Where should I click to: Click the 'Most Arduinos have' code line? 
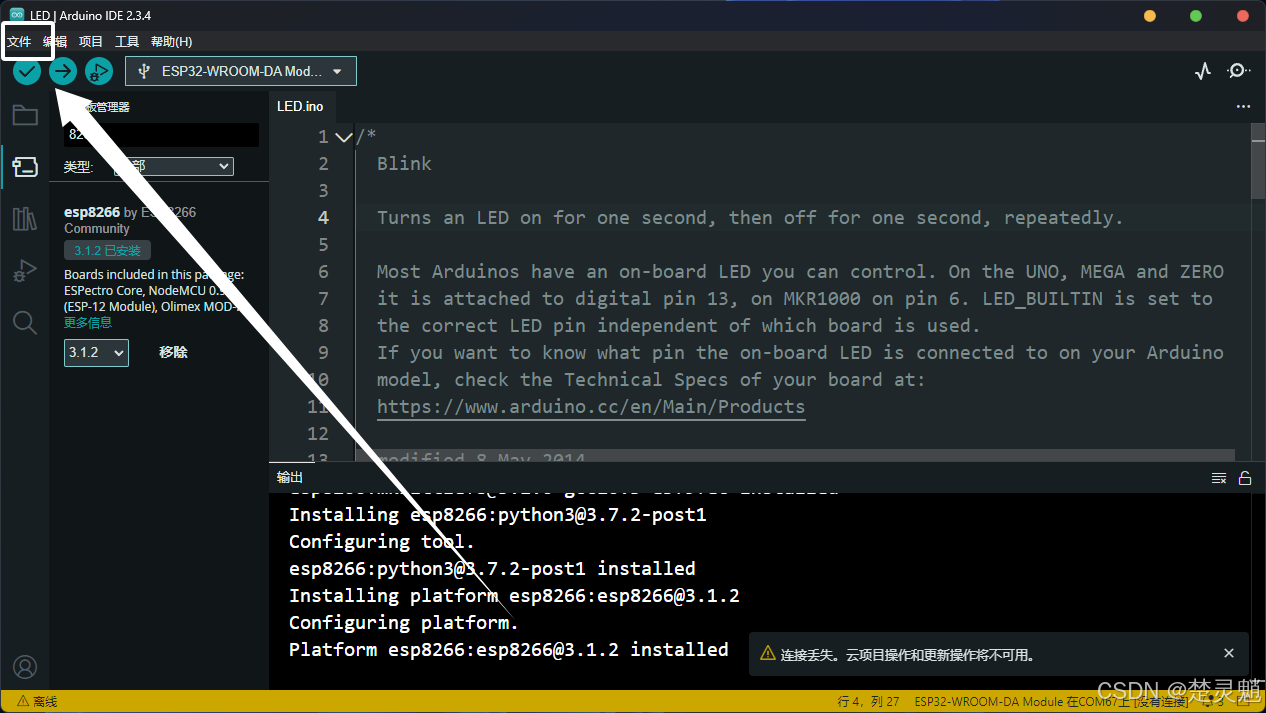coord(800,272)
